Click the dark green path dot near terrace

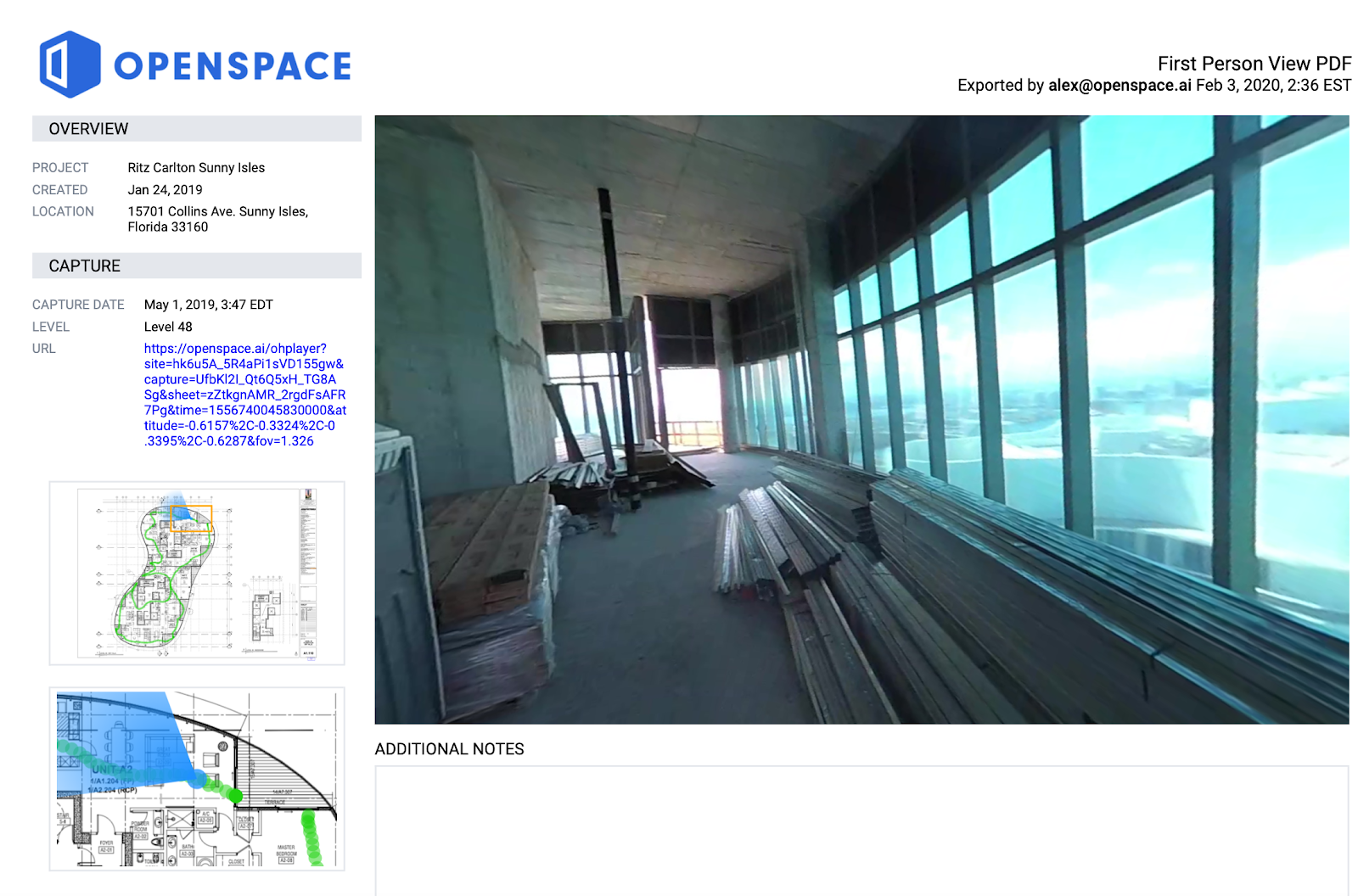point(235,796)
